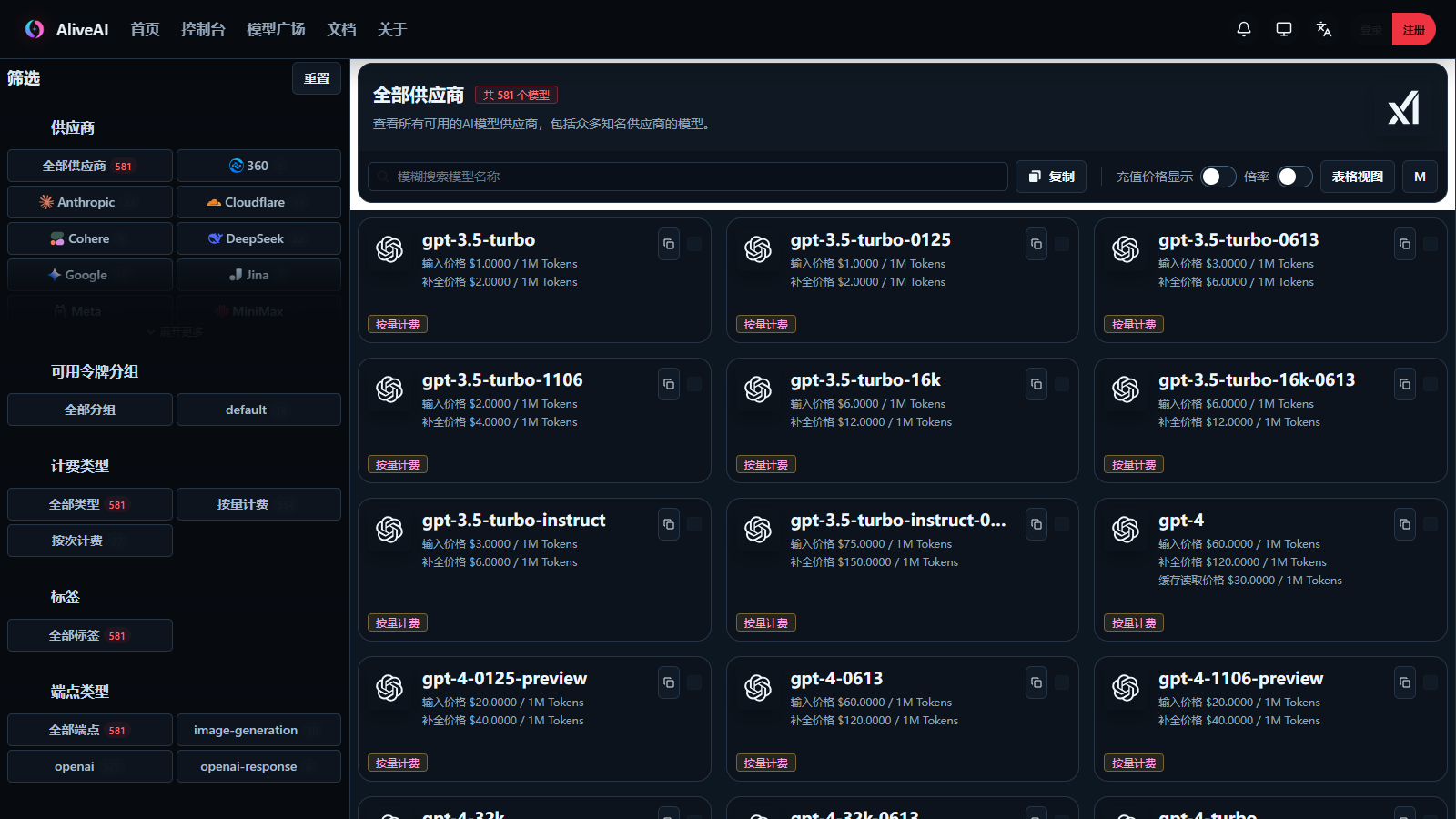Open the notifications bell
Screen dimensions: 1456x819
(1244, 29)
